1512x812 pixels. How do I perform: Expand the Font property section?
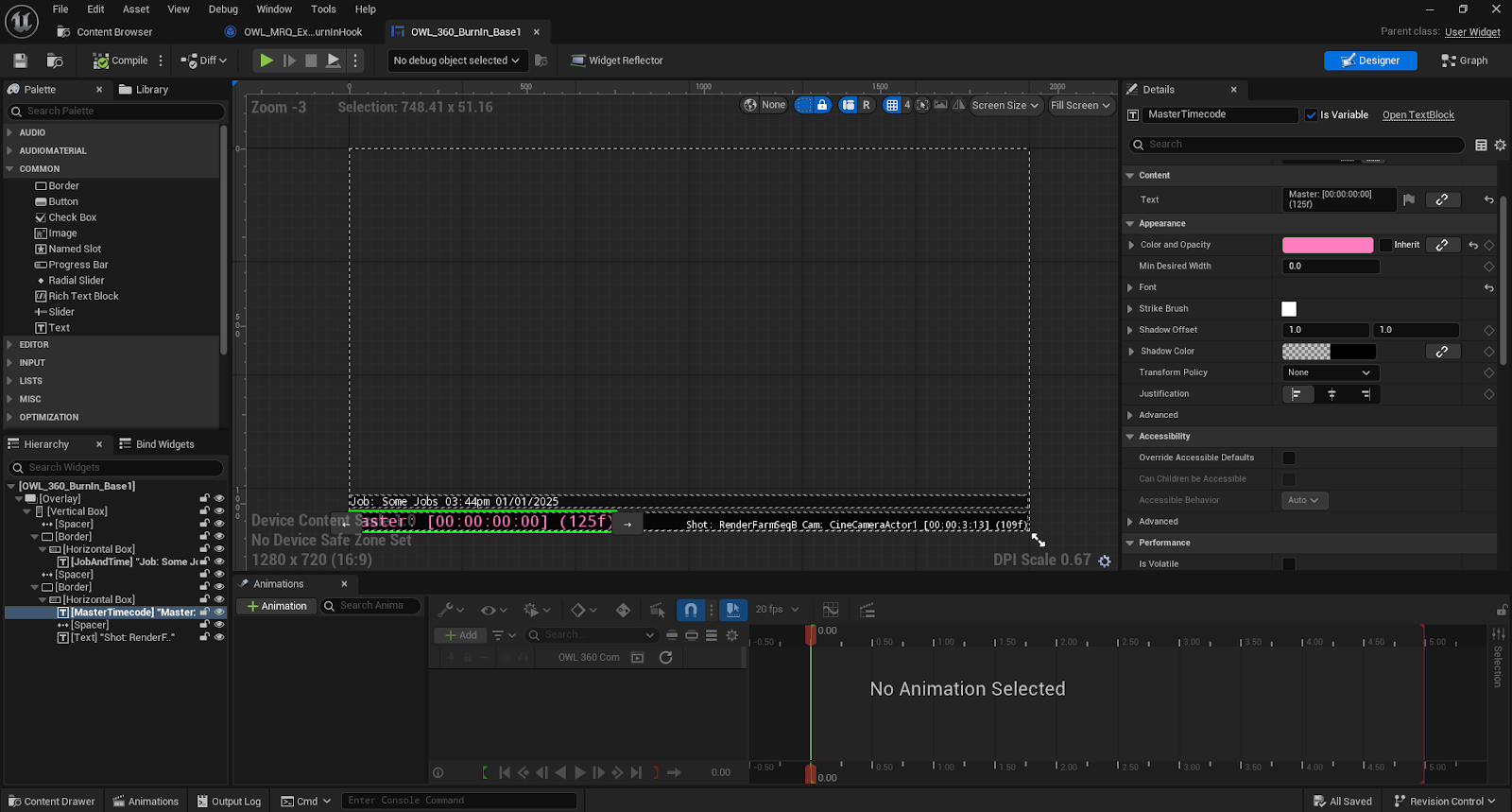(1130, 287)
